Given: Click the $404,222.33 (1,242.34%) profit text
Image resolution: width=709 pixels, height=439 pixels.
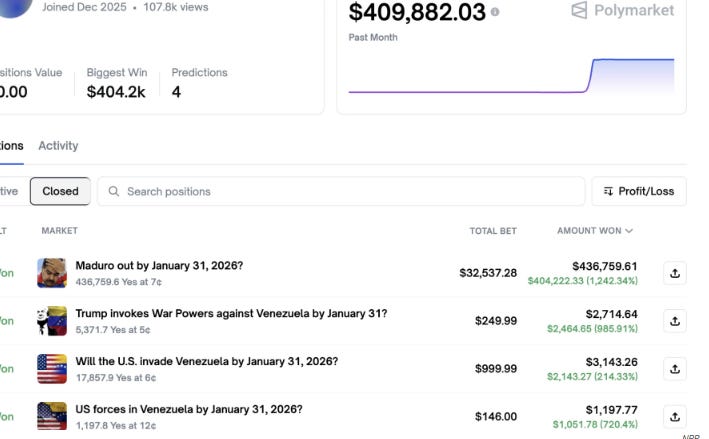Looking at the screenshot, I should 583,281.
